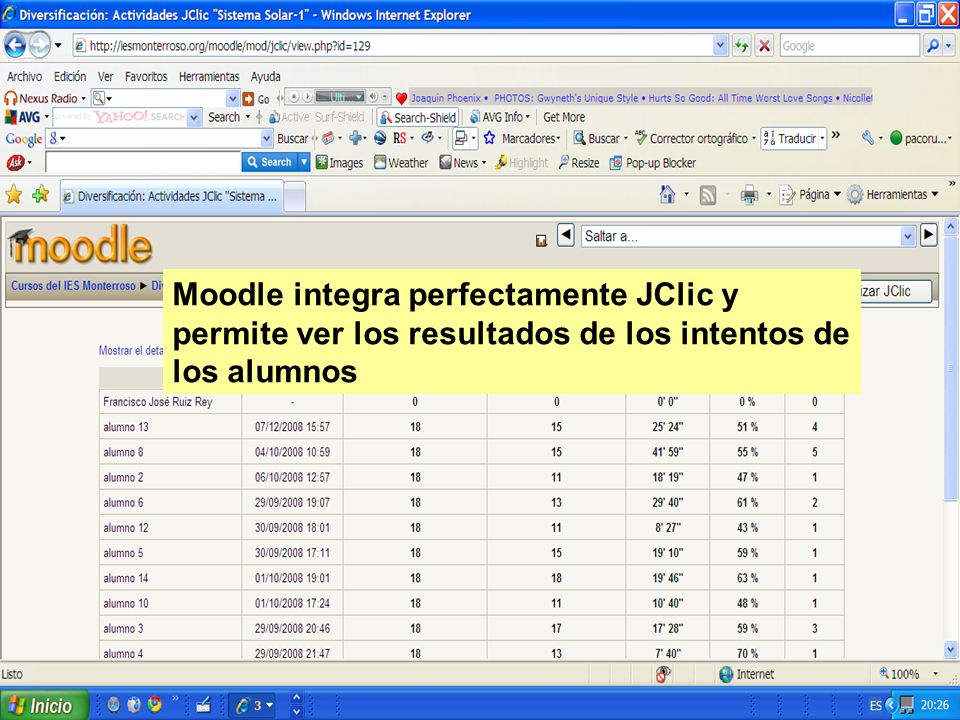960x720 pixels.
Task: Click Moodle next activity arrow button
Action: pyautogui.click(x=929, y=235)
